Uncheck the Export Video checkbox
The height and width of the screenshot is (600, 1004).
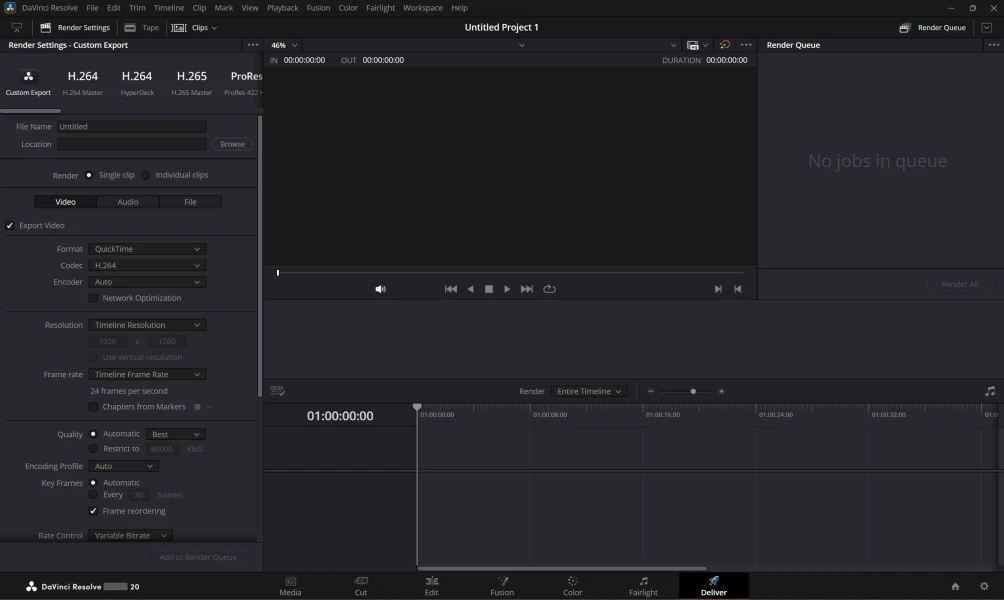pos(10,226)
